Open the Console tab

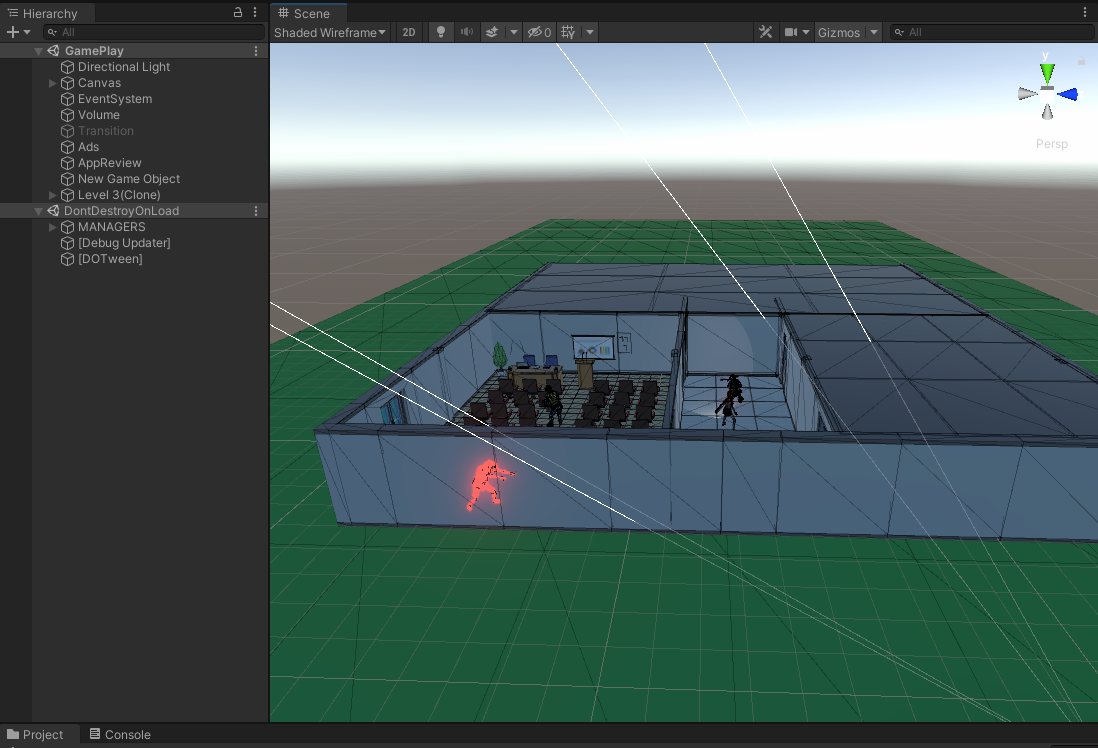point(120,734)
